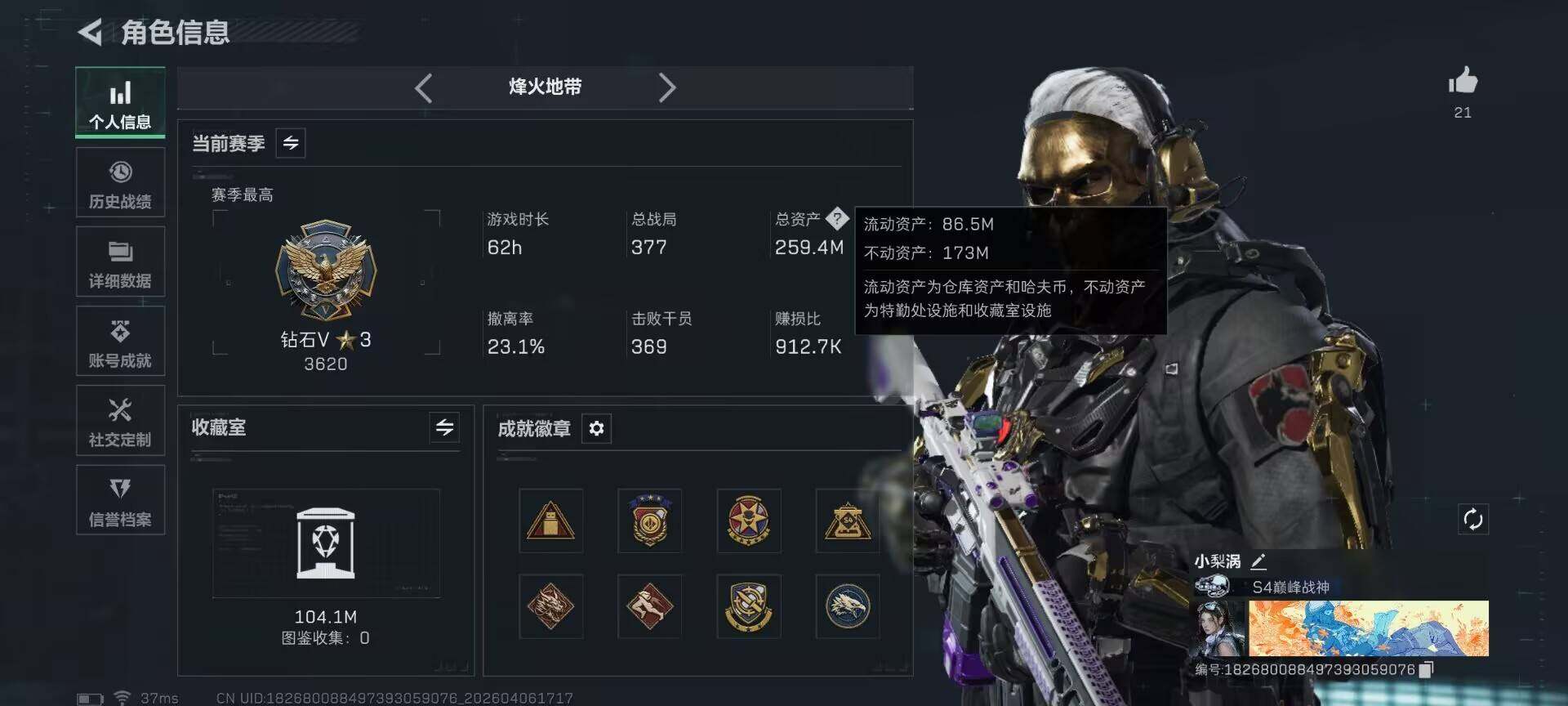Select the blue eagle achievement badge
The image size is (1568, 706).
point(847,606)
